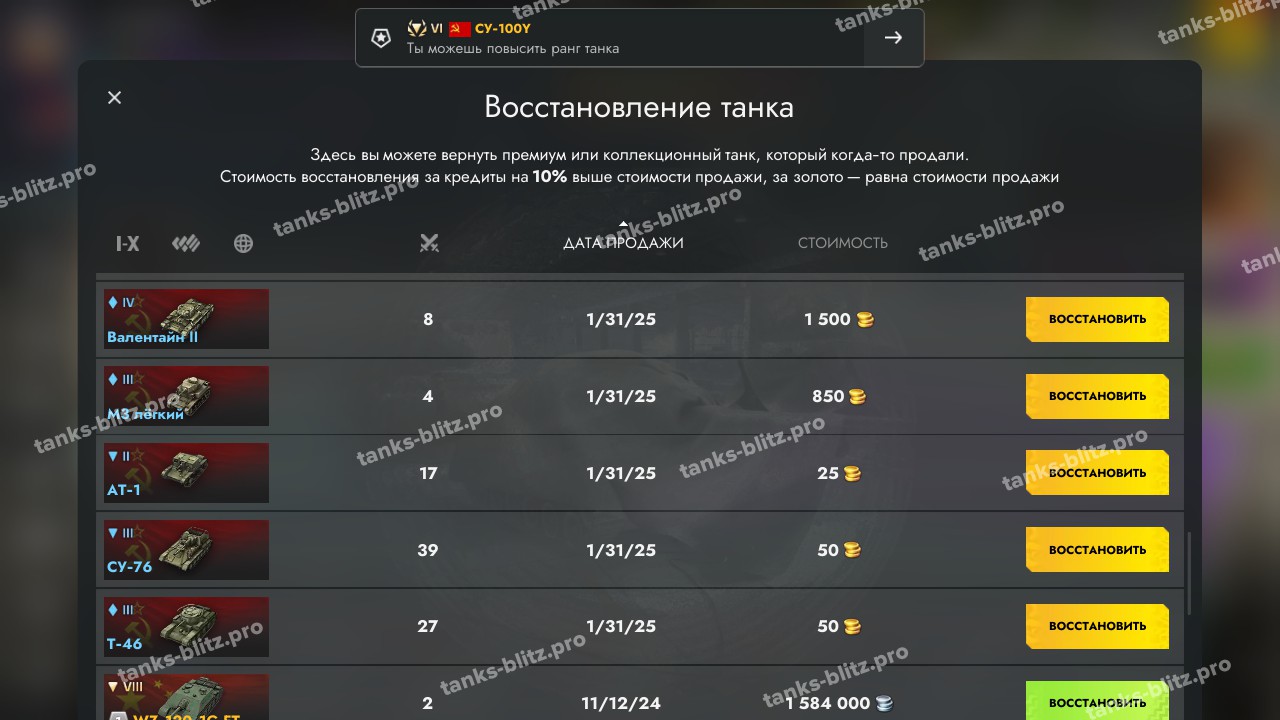Open the nation globe filter
1280x720 pixels.
click(243, 243)
